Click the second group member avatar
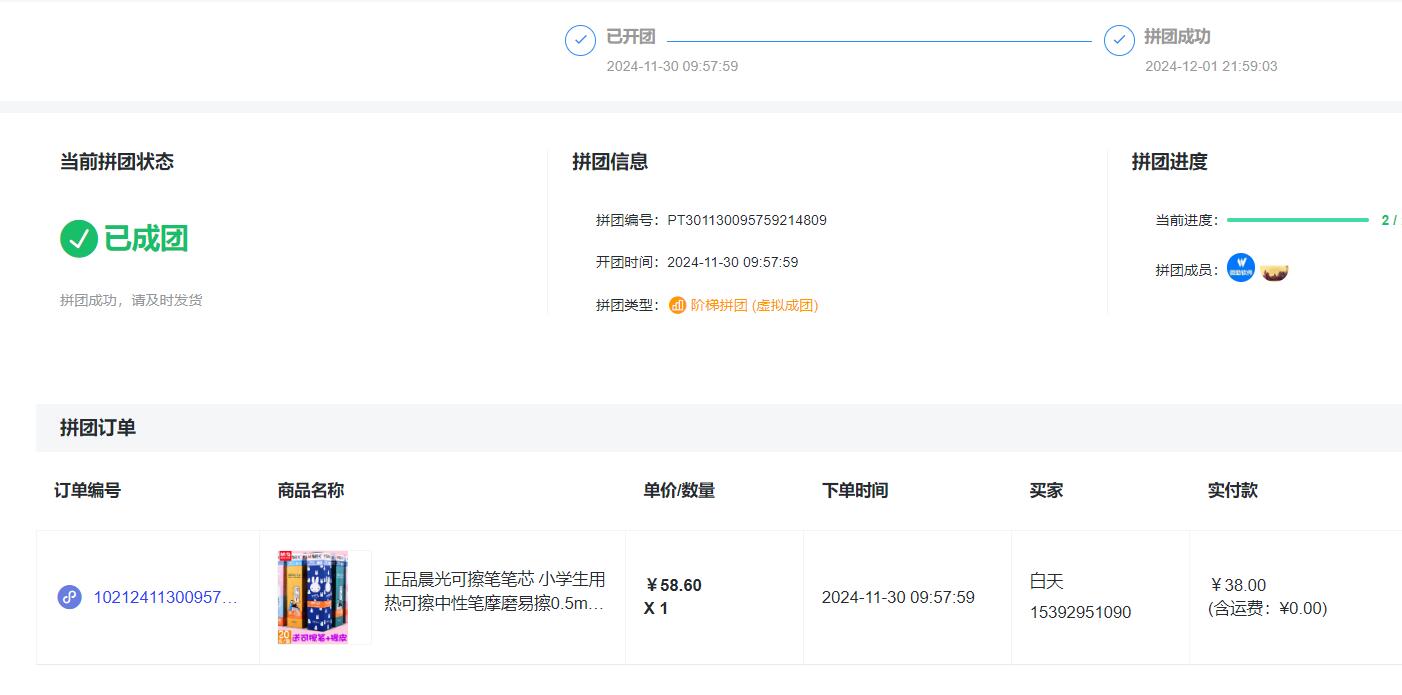Image resolution: width=1402 pixels, height=695 pixels. tap(1274, 271)
